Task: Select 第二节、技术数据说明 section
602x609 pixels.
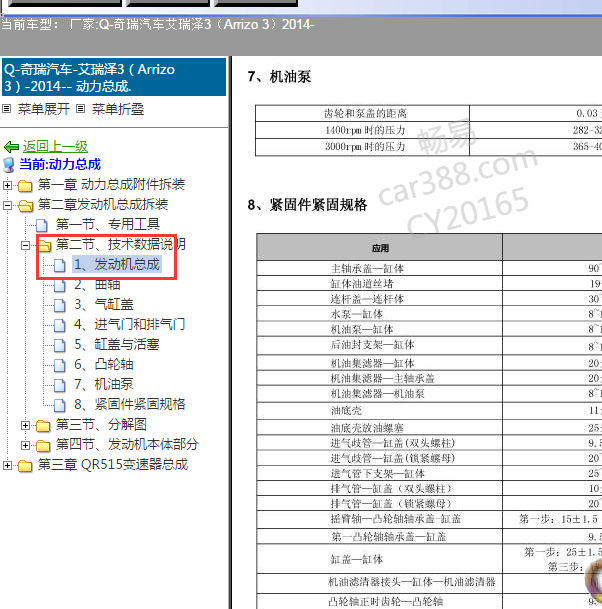Action: 120,244
